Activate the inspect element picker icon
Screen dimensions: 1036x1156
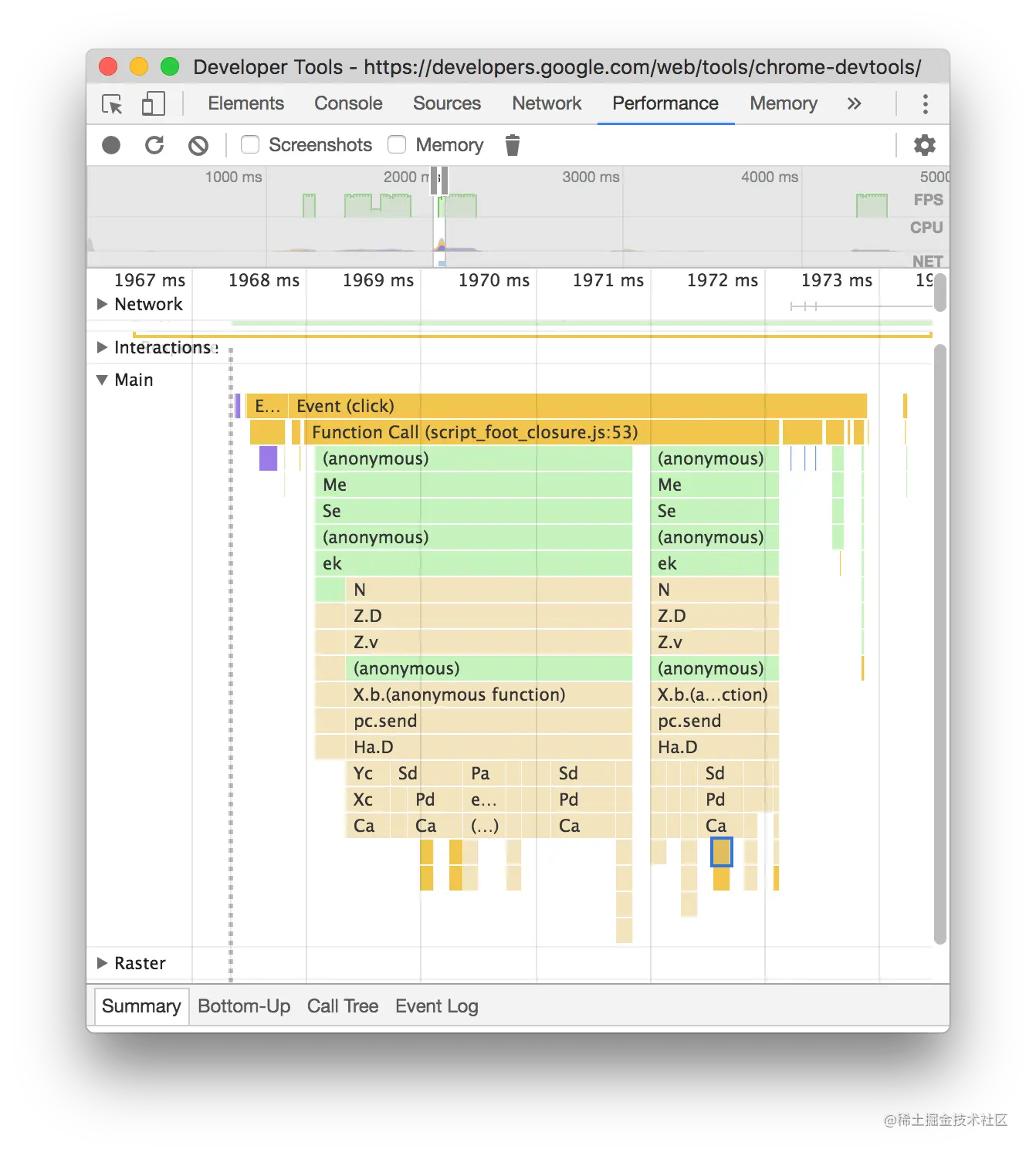point(112,104)
